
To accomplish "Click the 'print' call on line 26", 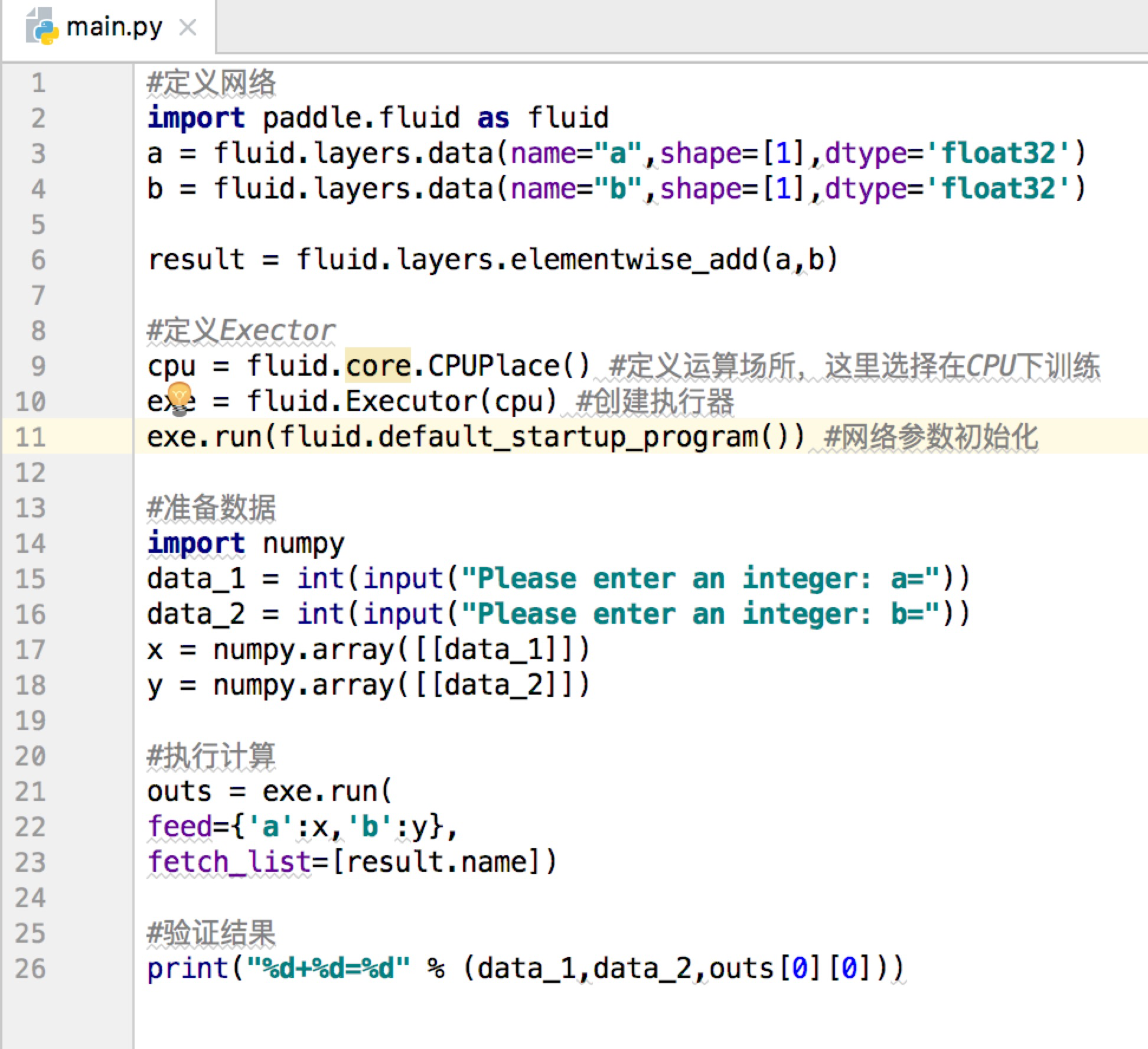I will coord(188,969).
